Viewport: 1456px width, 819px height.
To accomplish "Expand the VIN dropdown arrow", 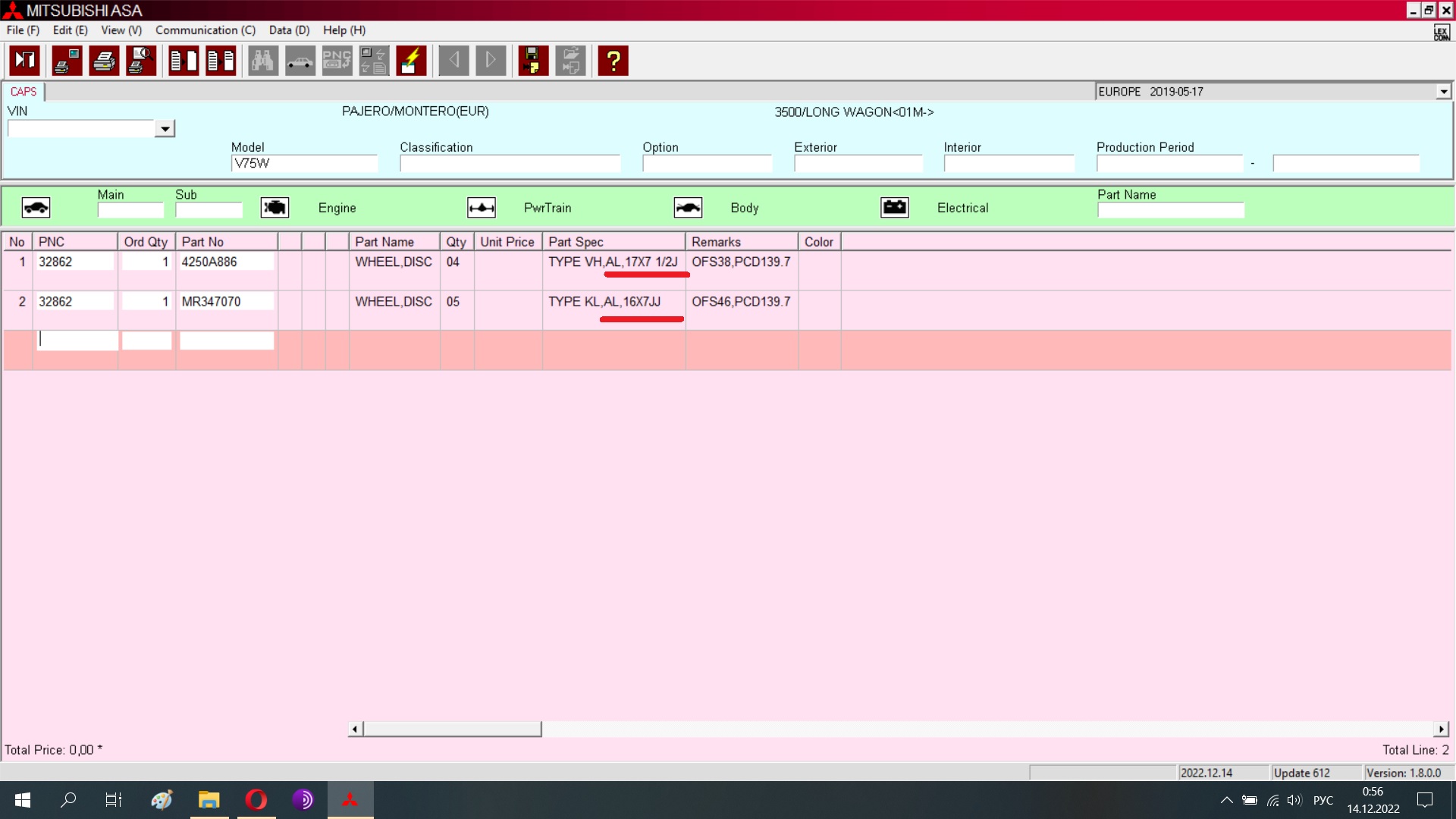I will click(165, 129).
